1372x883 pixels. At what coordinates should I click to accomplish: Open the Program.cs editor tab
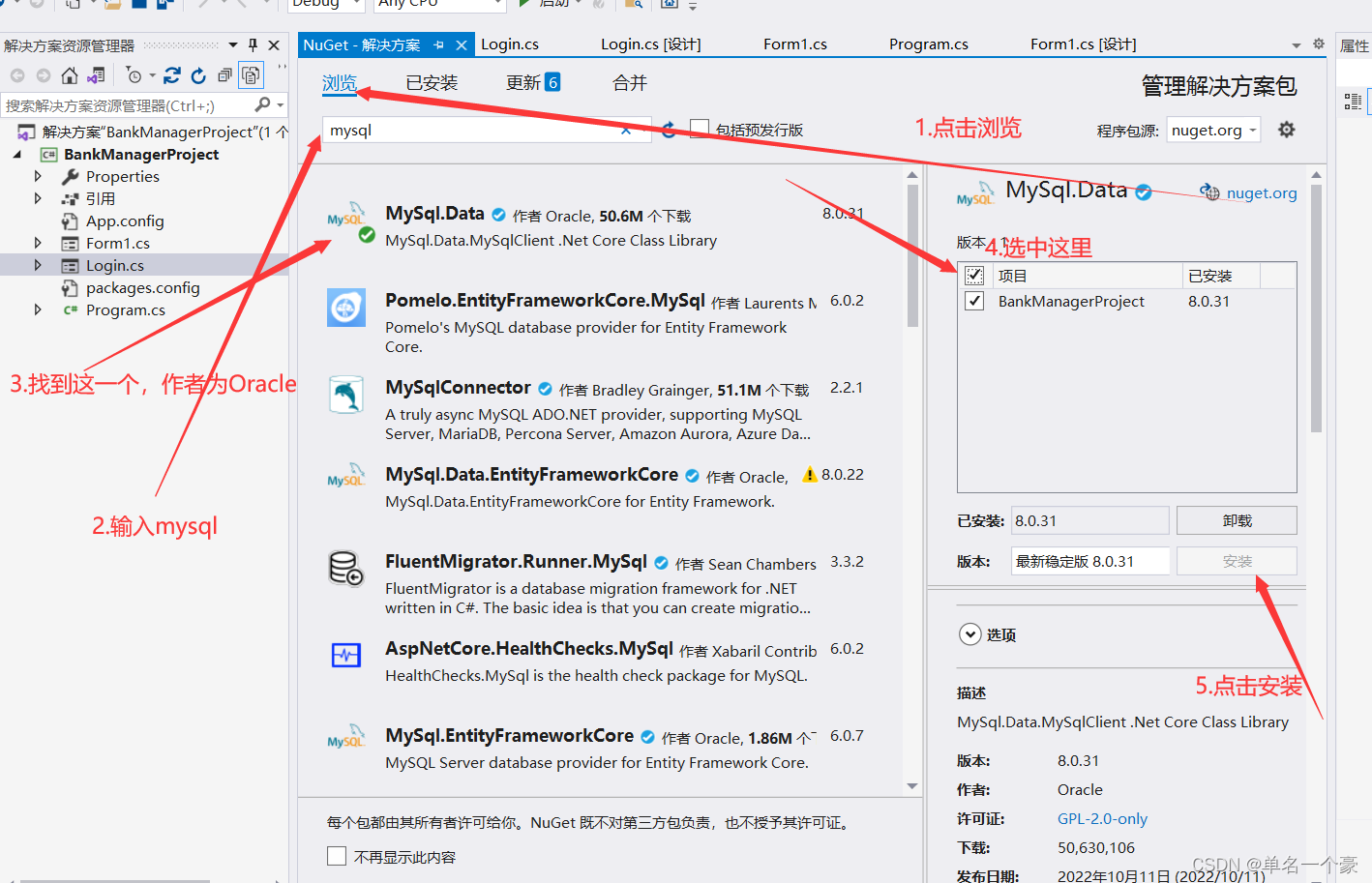tap(929, 44)
